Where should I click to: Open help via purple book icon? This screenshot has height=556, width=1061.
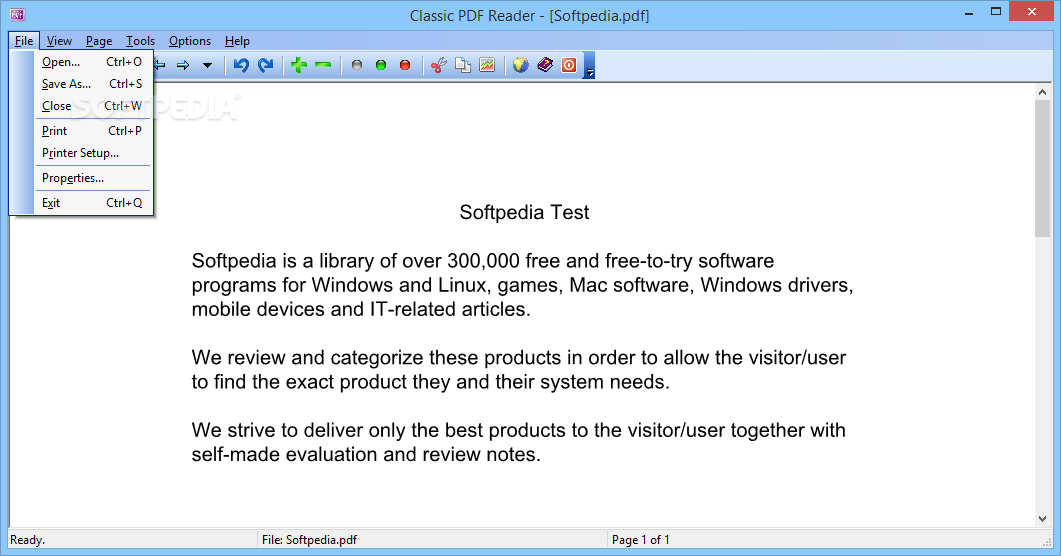(545, 65)
